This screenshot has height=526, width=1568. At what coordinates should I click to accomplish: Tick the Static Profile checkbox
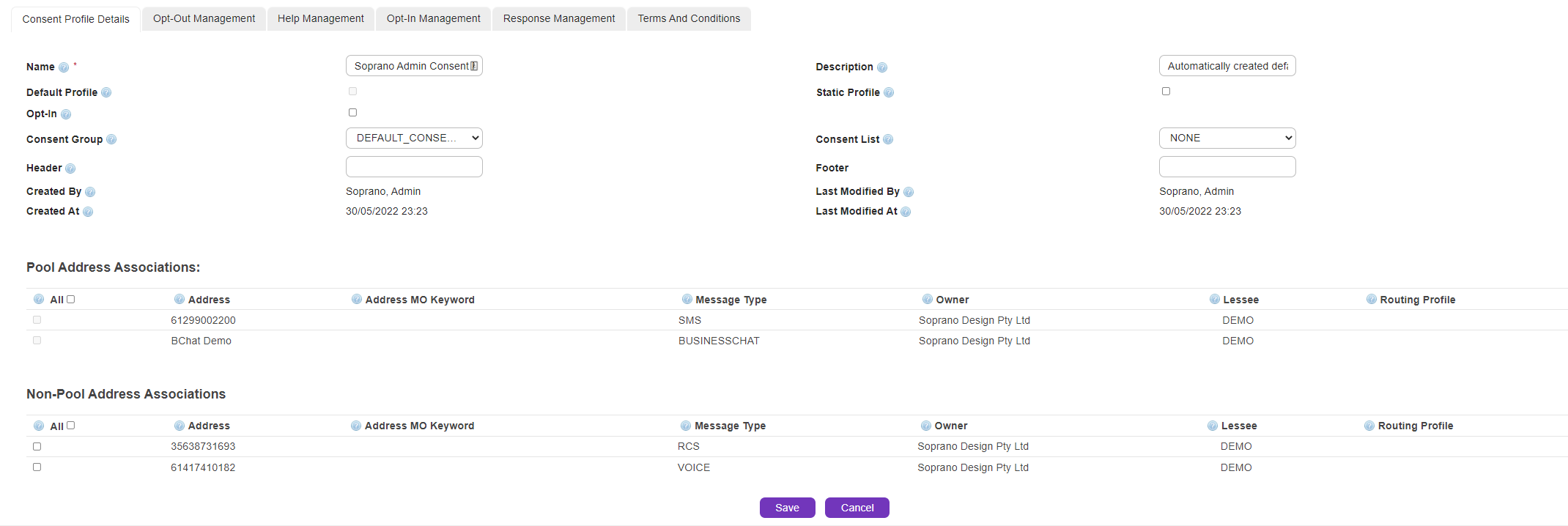(x=1166, y=92)
